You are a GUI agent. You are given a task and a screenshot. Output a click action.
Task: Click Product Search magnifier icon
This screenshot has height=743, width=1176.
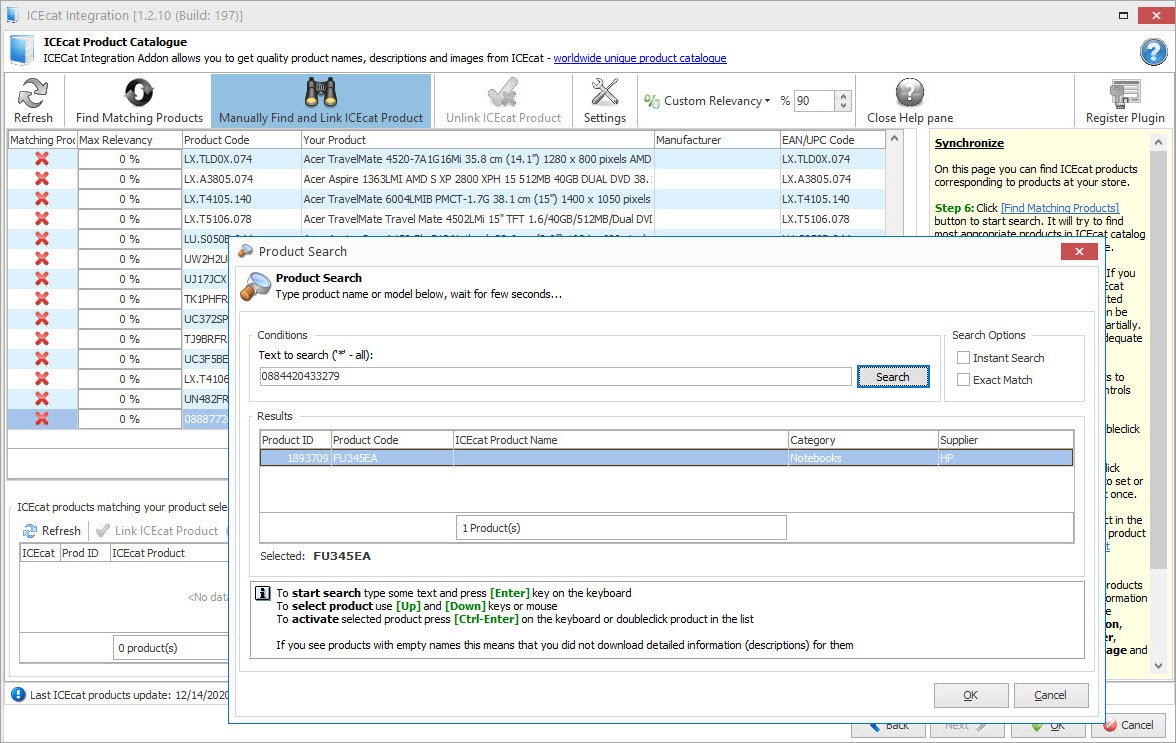[x=255, y=286]
